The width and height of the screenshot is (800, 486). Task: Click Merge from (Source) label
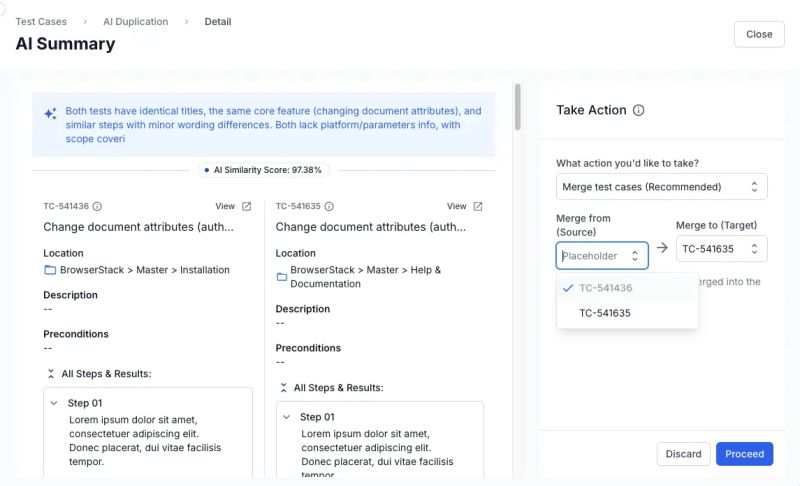click(x=583, y=225)
